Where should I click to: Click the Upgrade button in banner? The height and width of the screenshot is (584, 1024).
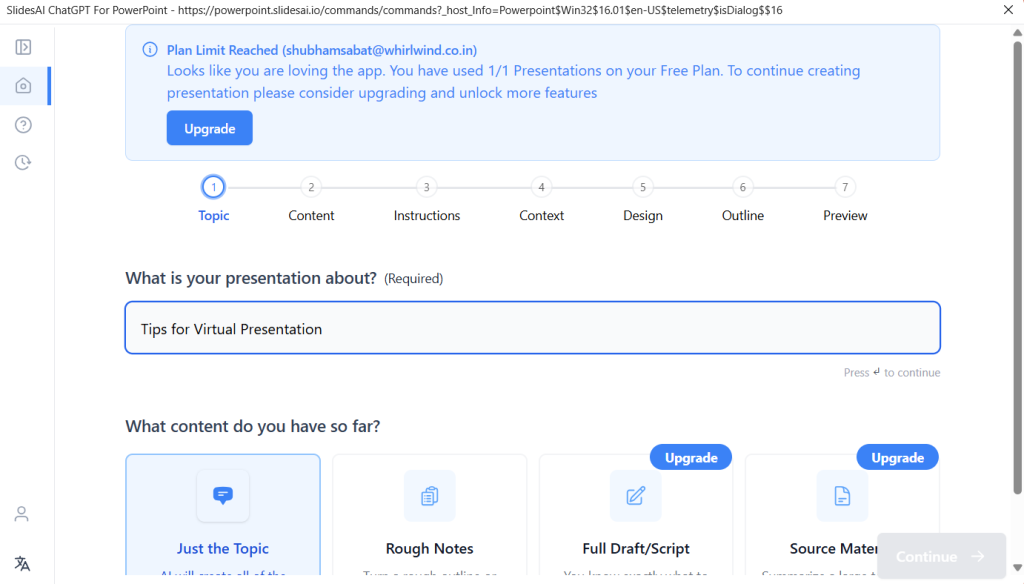click(209, 128)
